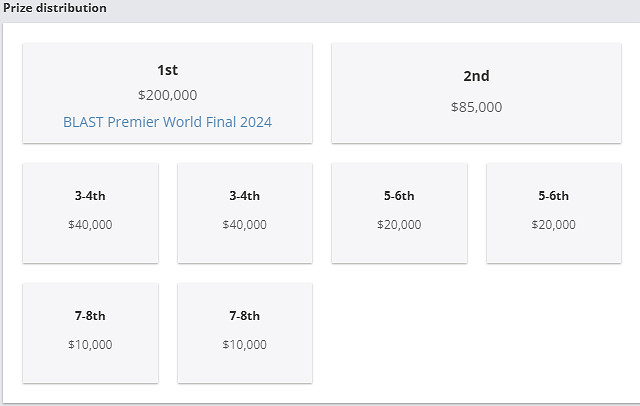640x406 pixels.
Task: Click the $200,000 first place prize amount
Action: (x=167, y=95)
